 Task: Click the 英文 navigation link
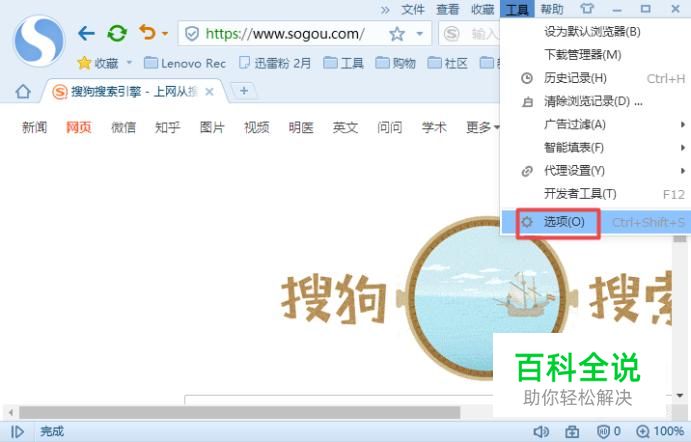(x=346, y=127)
